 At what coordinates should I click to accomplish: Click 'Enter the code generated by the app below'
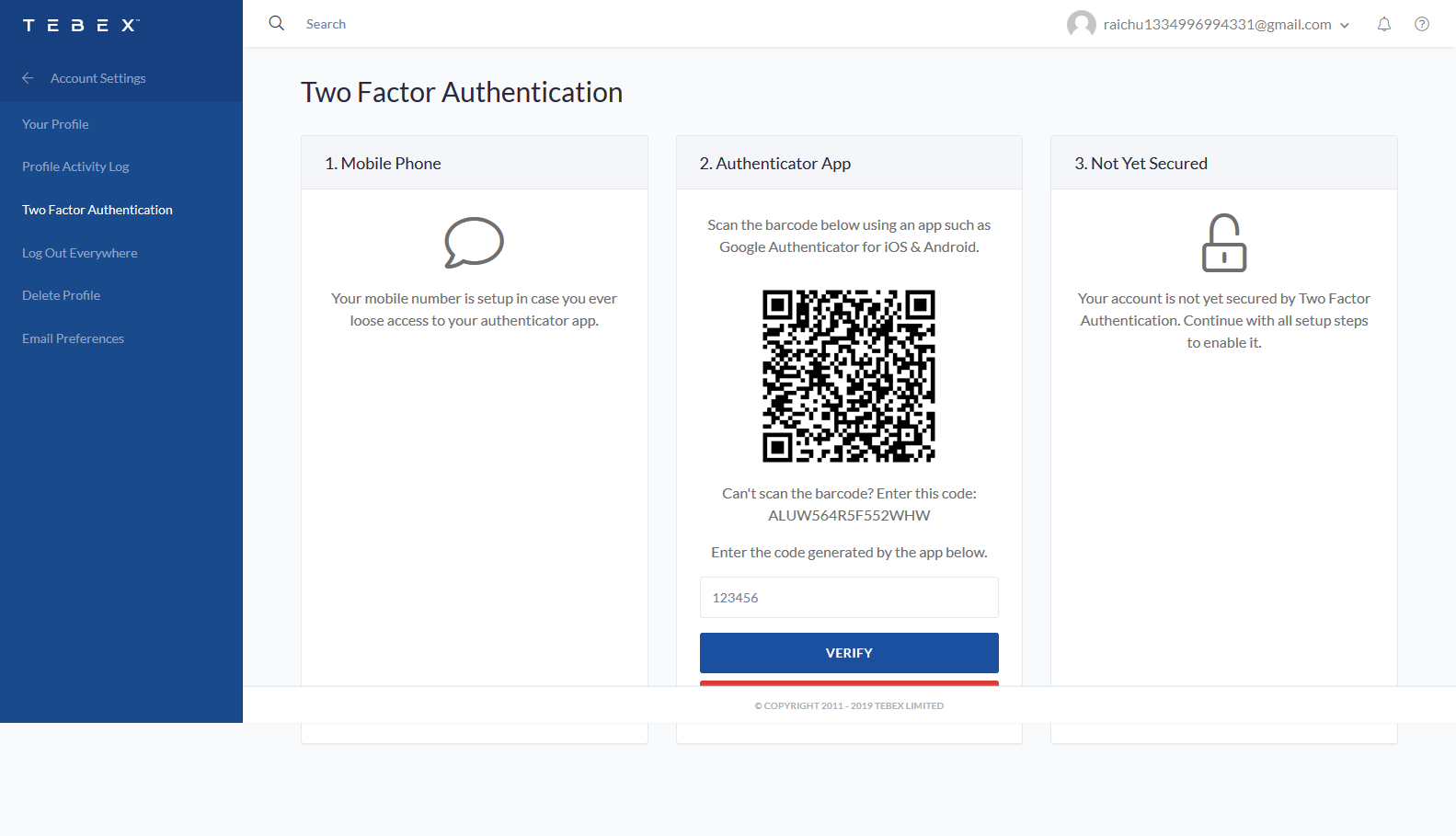click(x=849, y=552)
